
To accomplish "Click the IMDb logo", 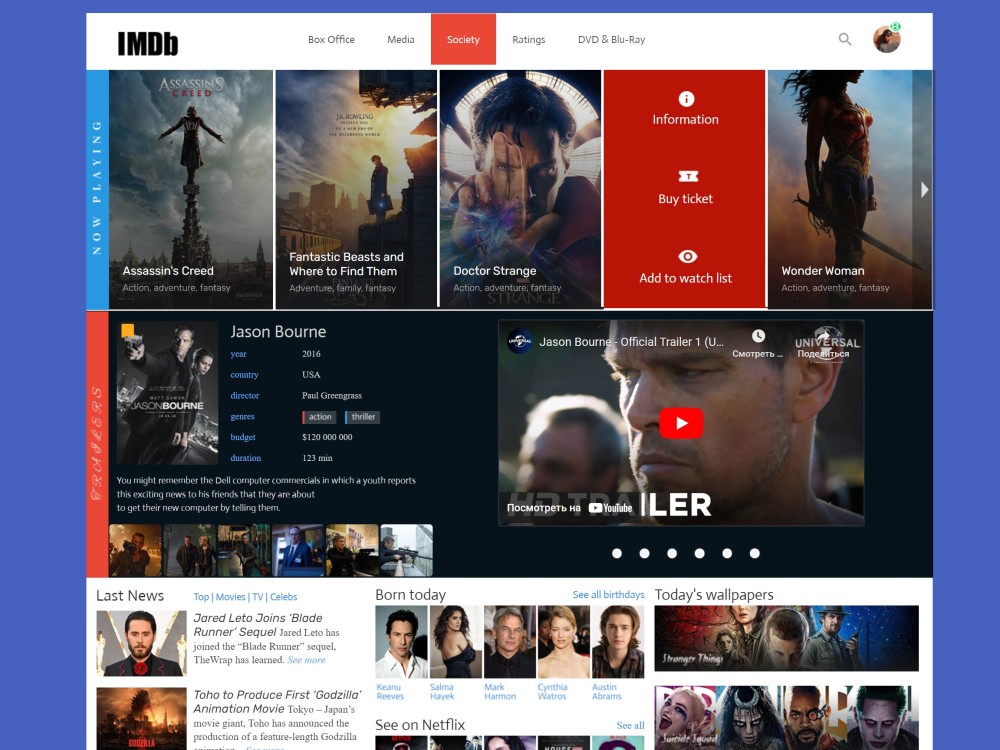I will 147,43.
